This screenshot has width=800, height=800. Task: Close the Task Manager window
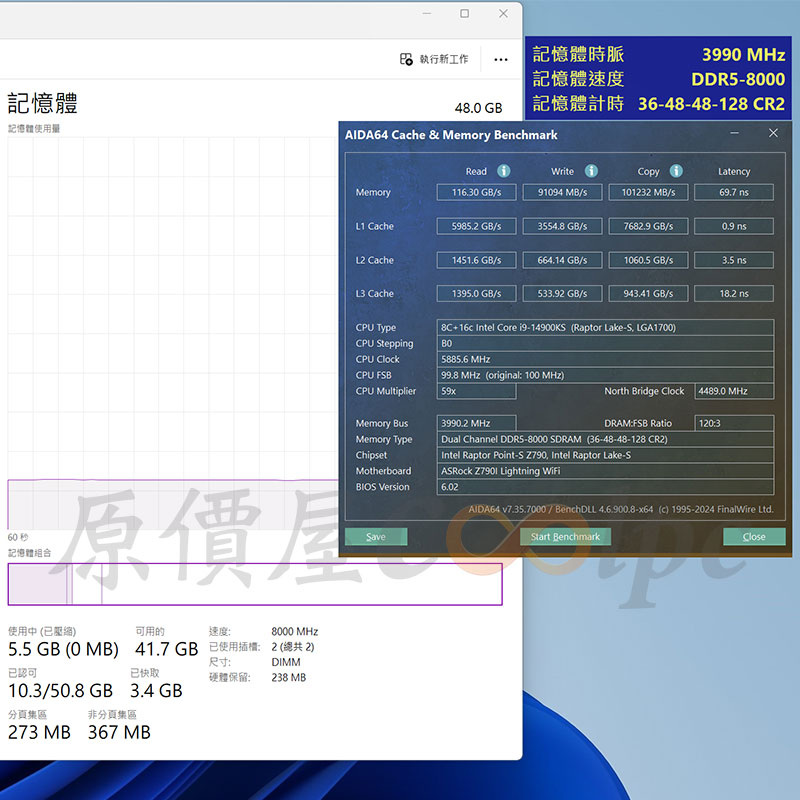[x=503, y=14]
